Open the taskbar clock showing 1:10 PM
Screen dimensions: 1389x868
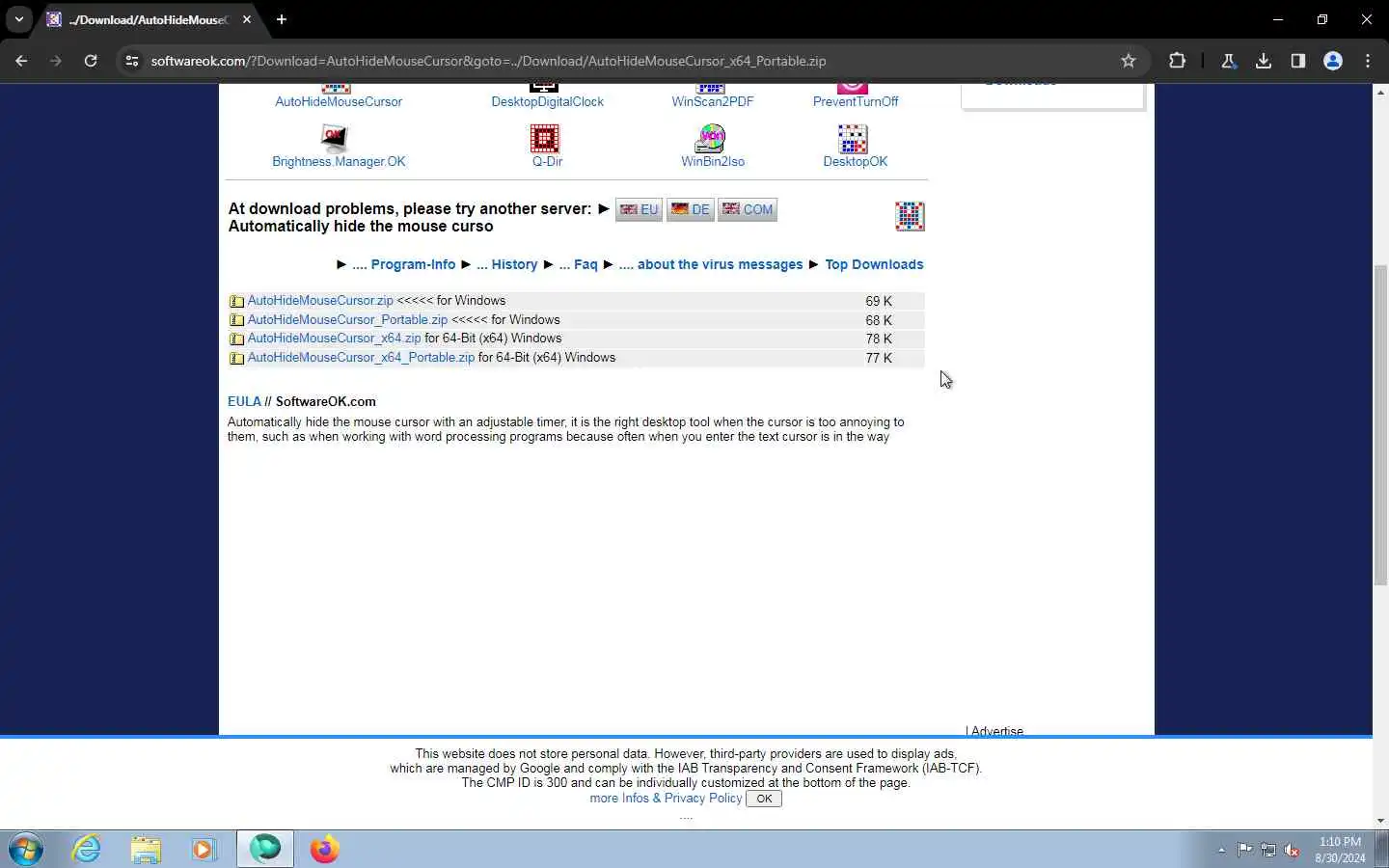1340,850
